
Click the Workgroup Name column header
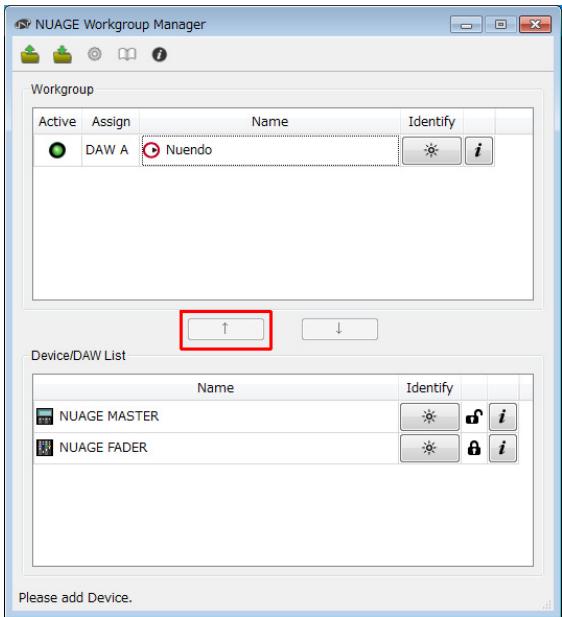click(270, 121)
